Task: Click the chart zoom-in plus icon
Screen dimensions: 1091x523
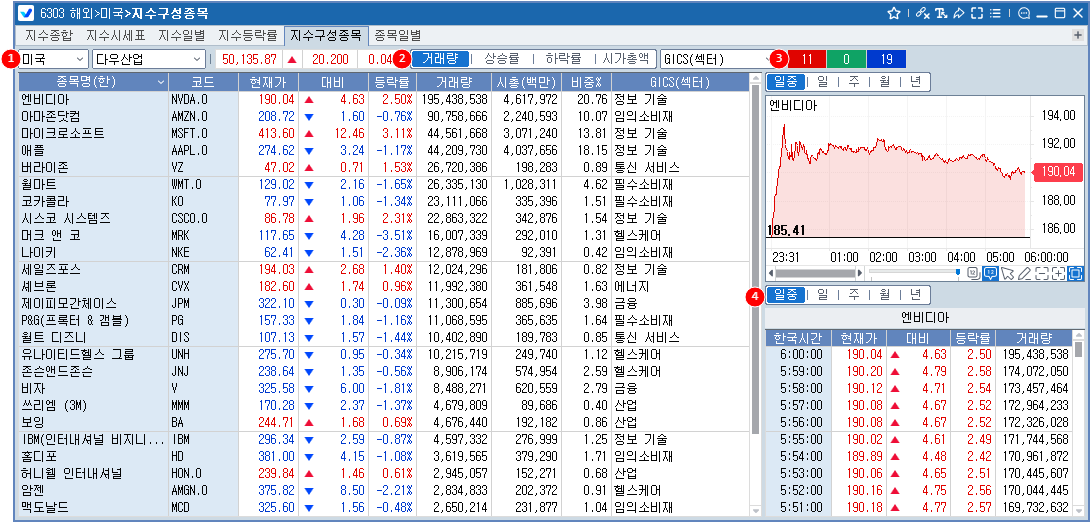Action: tap(1058, 273)
